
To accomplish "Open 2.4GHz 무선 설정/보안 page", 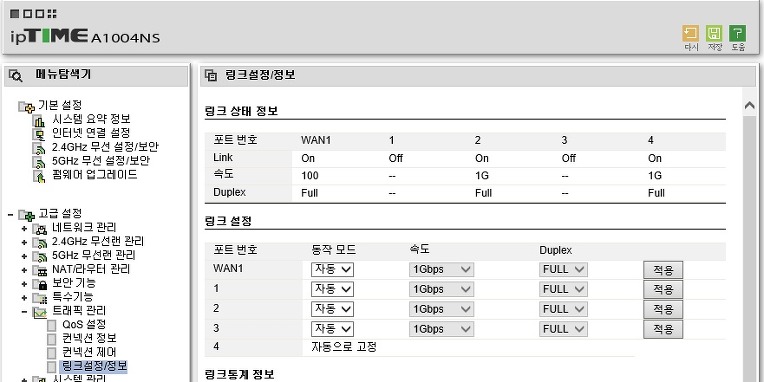I will 105,147.
